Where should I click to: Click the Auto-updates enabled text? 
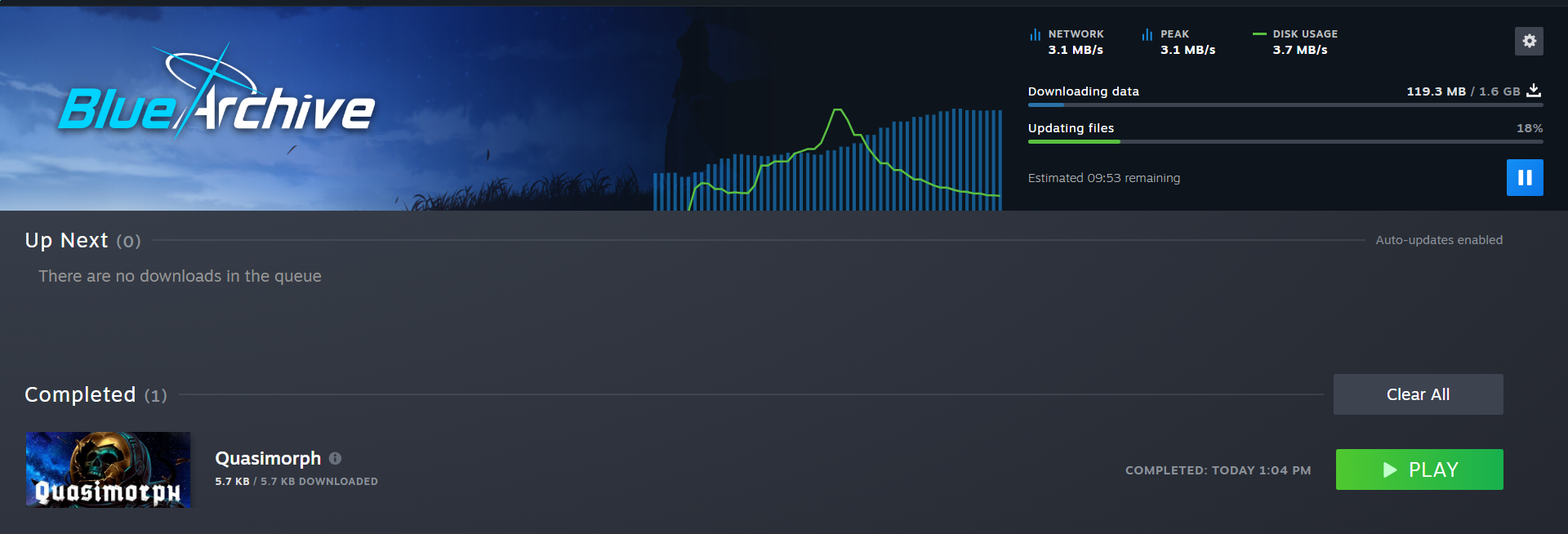(1439, 240)
